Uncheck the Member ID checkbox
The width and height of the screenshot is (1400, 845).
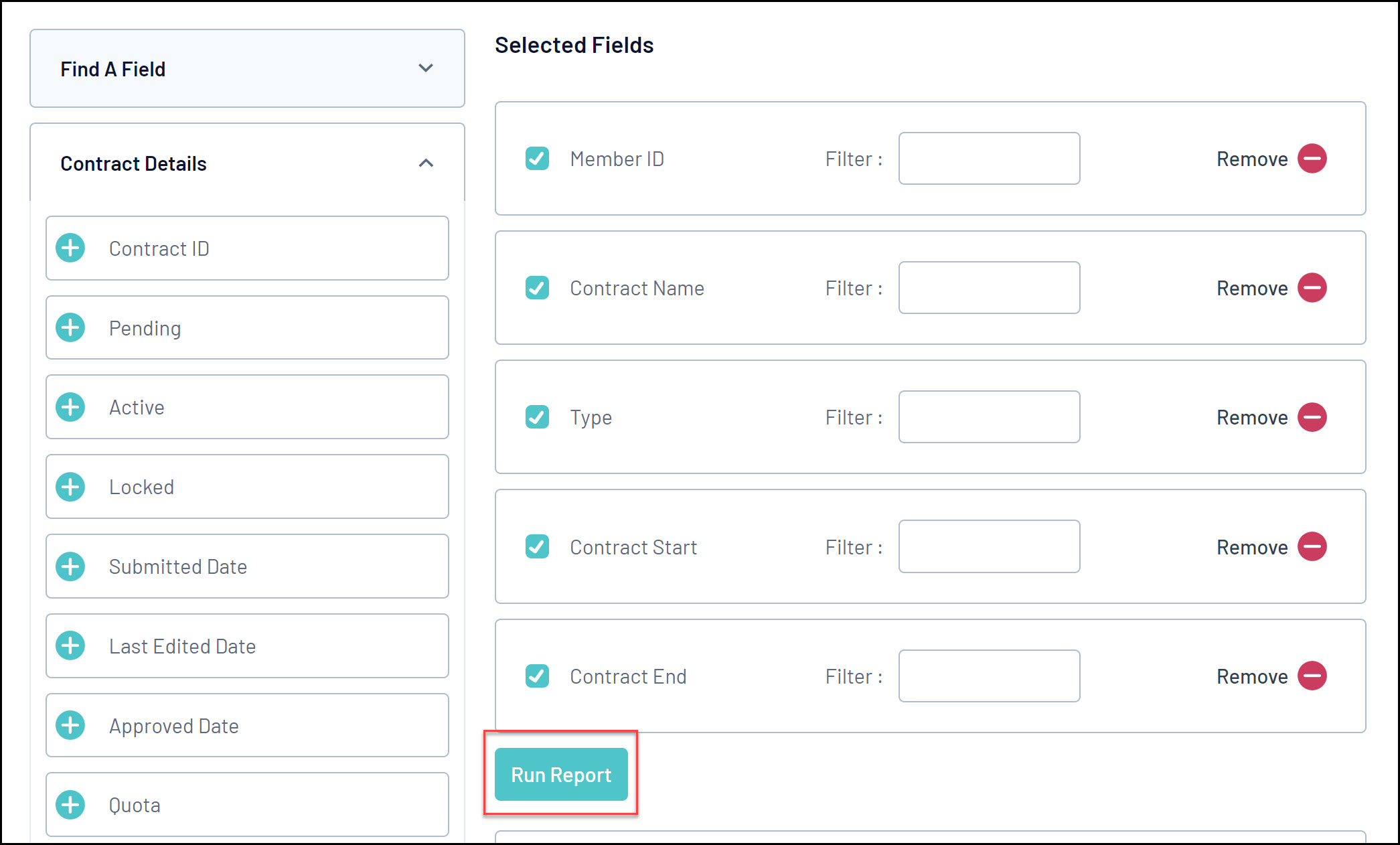coord(537,159)
